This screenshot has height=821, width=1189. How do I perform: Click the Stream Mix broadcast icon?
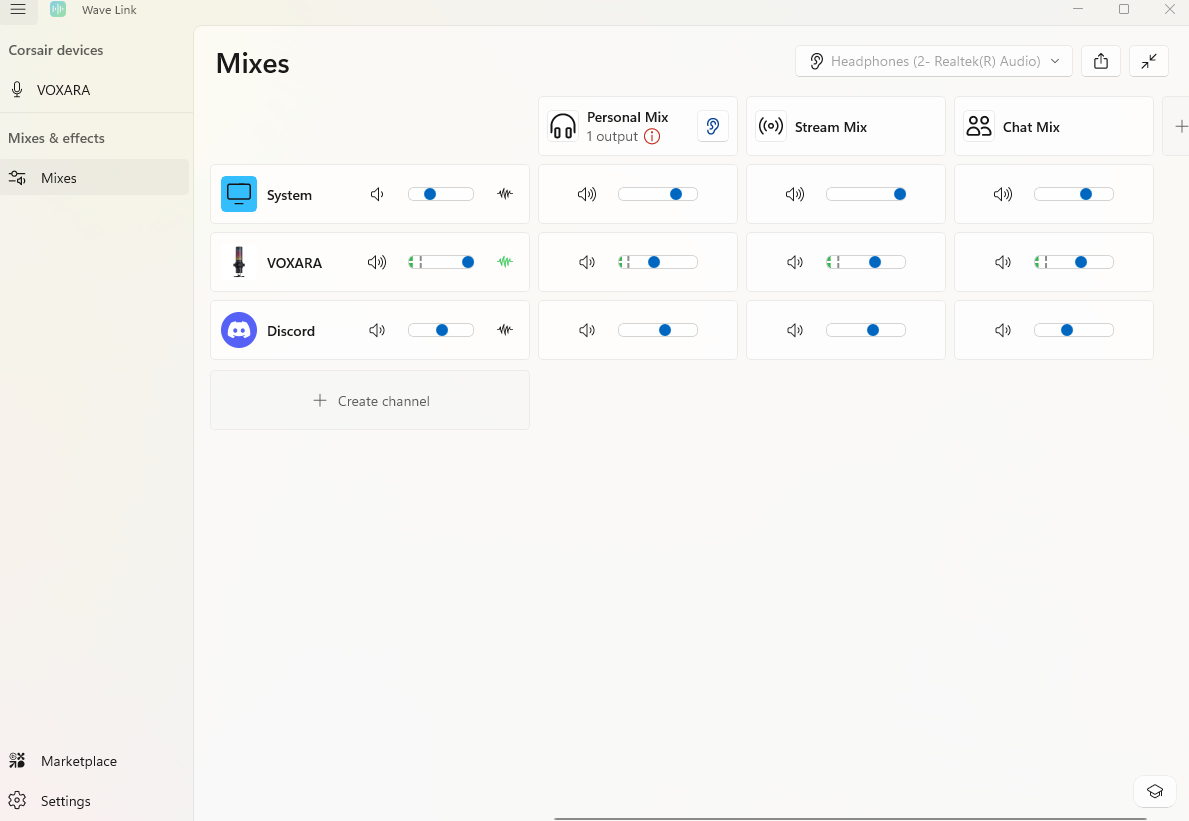(771, 126)
